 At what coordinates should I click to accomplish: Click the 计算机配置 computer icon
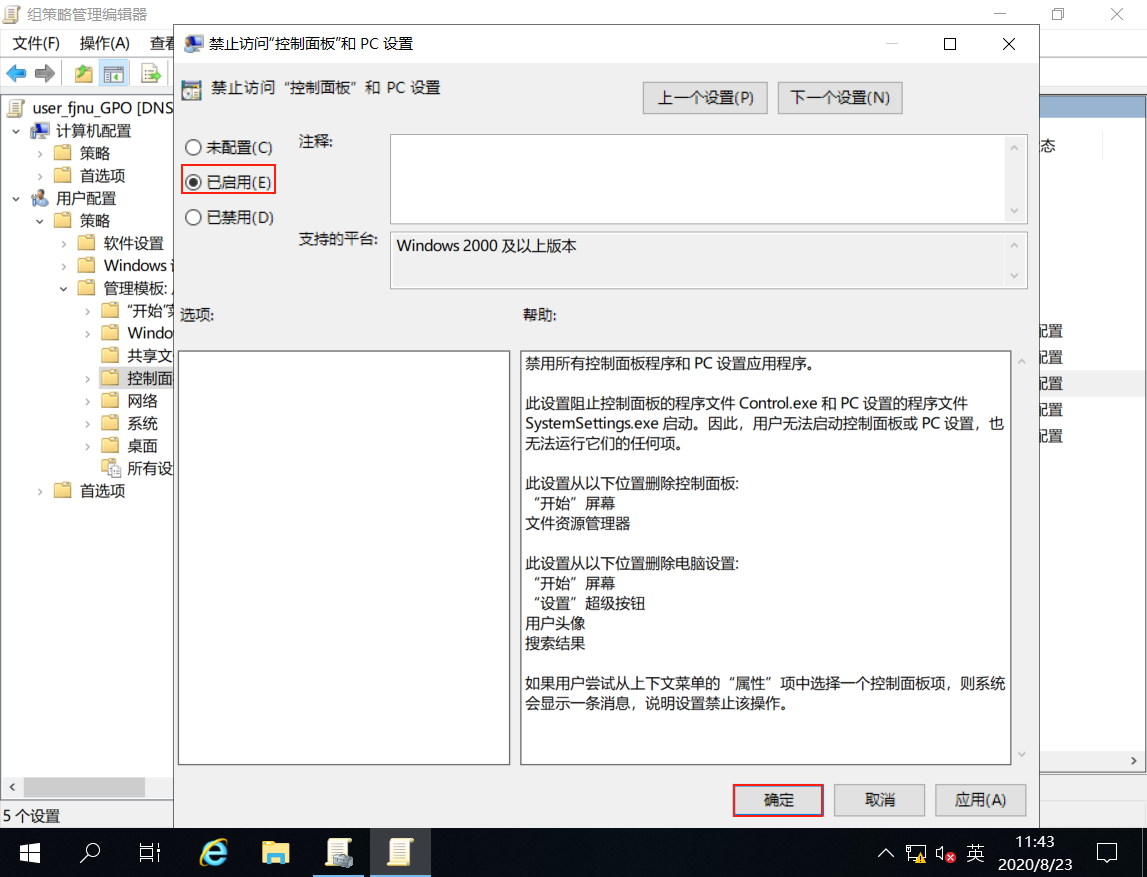pos(40,131)
